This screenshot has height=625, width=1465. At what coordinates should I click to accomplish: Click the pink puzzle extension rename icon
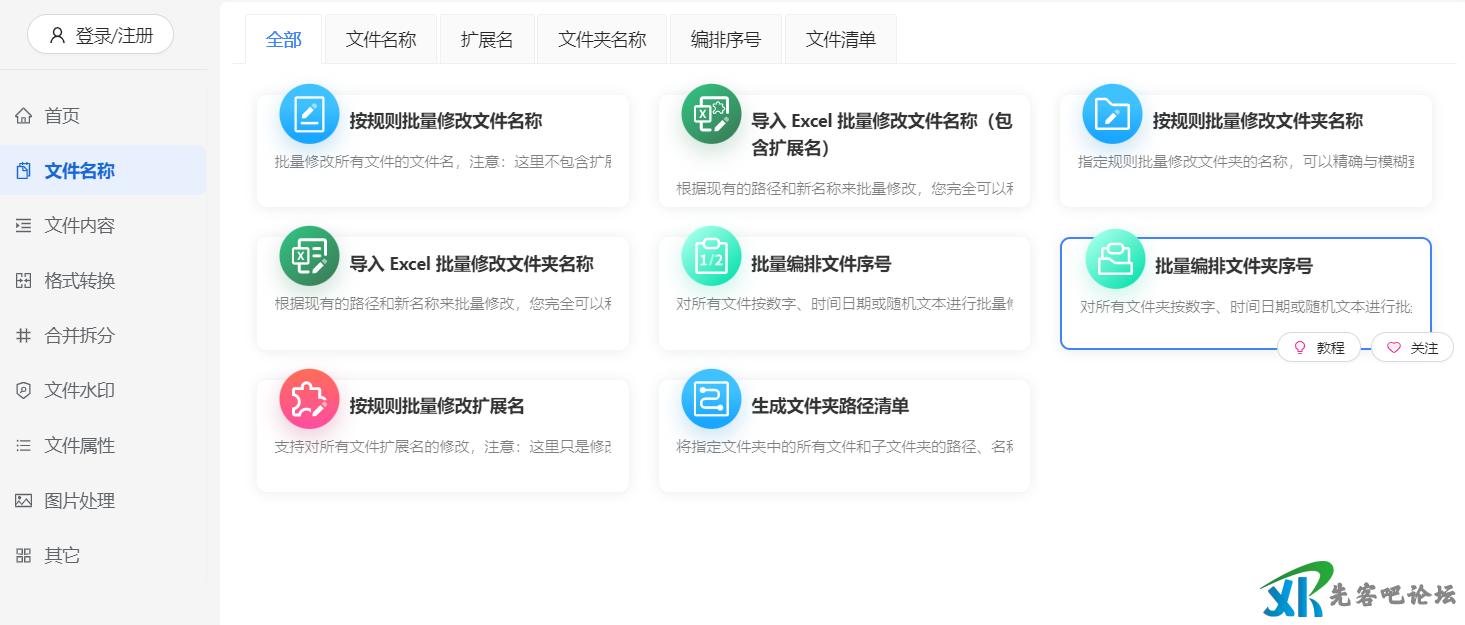point(309,399)
